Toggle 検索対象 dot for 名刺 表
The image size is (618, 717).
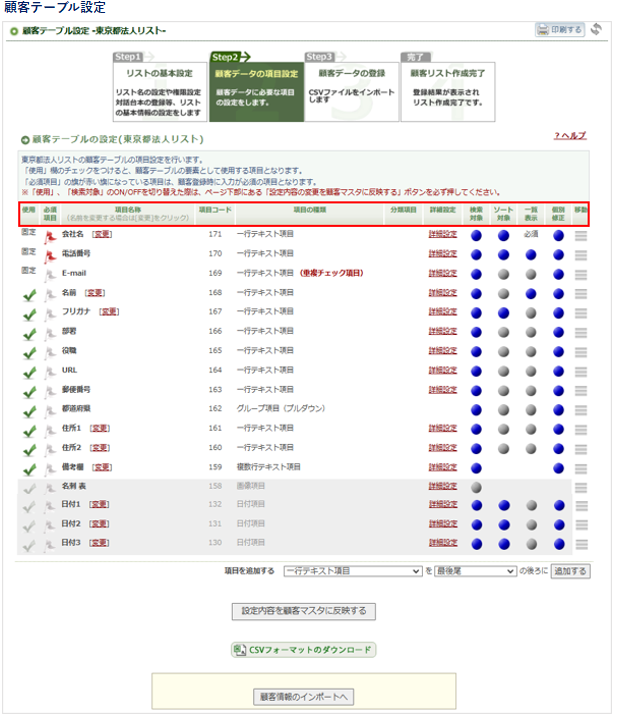tap(476, 488)
